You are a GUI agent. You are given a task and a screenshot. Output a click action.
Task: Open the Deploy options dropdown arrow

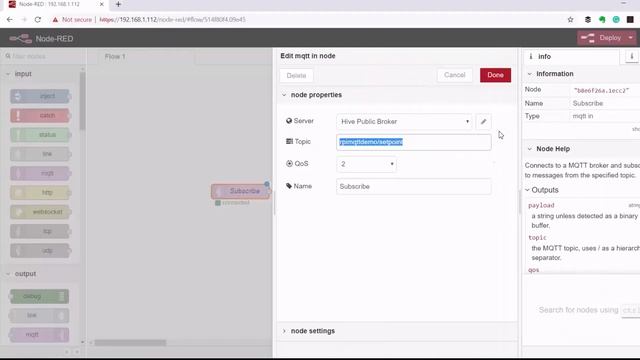631,38
